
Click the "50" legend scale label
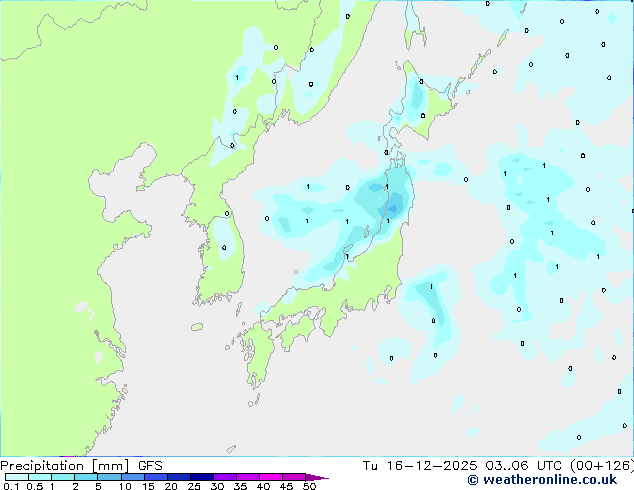pos(309,486)
